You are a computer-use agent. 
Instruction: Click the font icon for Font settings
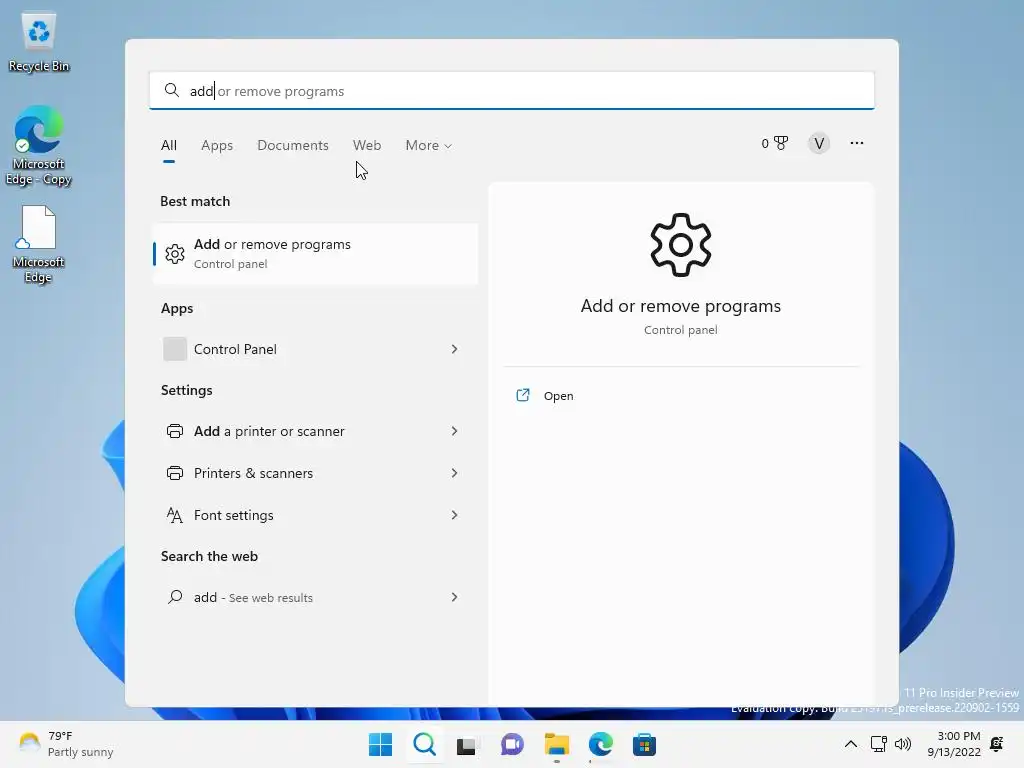(x=174, y=515)
